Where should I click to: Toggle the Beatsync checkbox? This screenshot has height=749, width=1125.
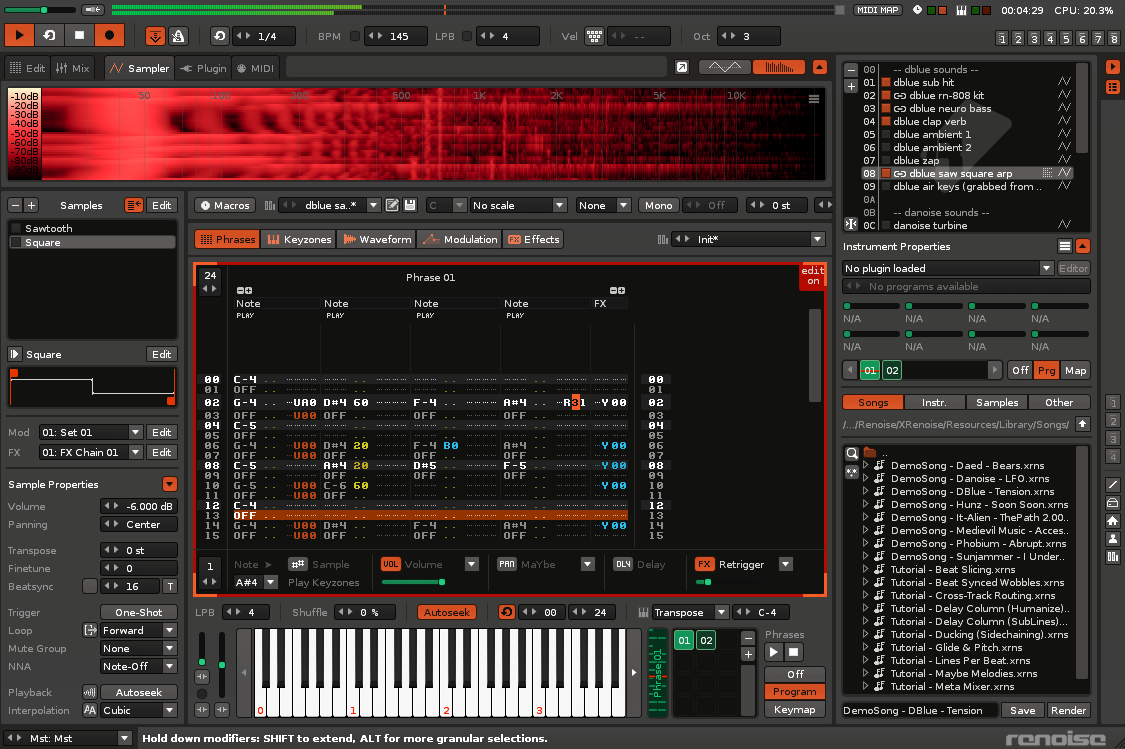pyautogui.click(x=90, y=586)
